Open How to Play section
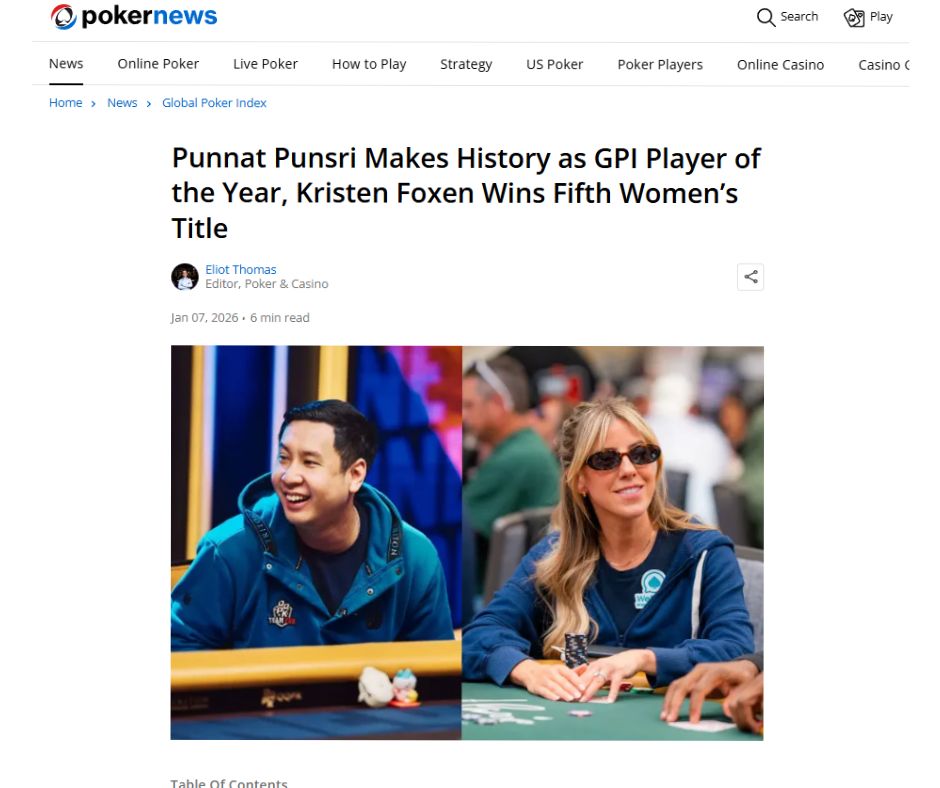Image resolution: width=940 pixels, height=788 pixels. (x=369, y=64)
